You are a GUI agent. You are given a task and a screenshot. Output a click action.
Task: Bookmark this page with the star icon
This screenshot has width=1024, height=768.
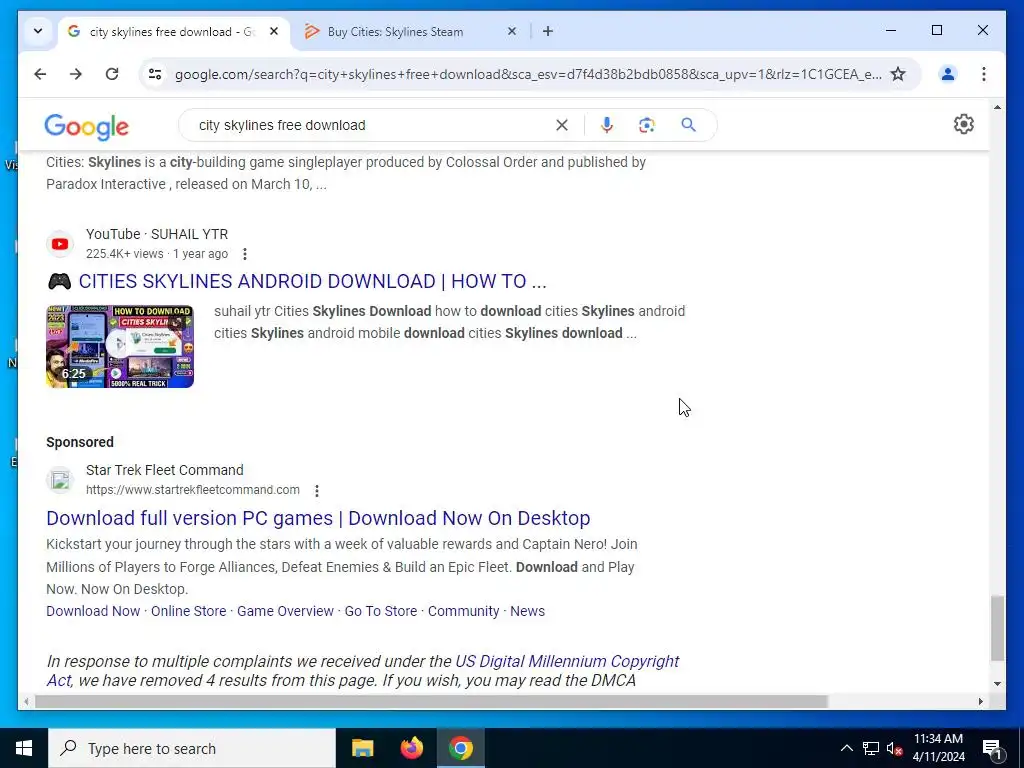pos(899,74)
